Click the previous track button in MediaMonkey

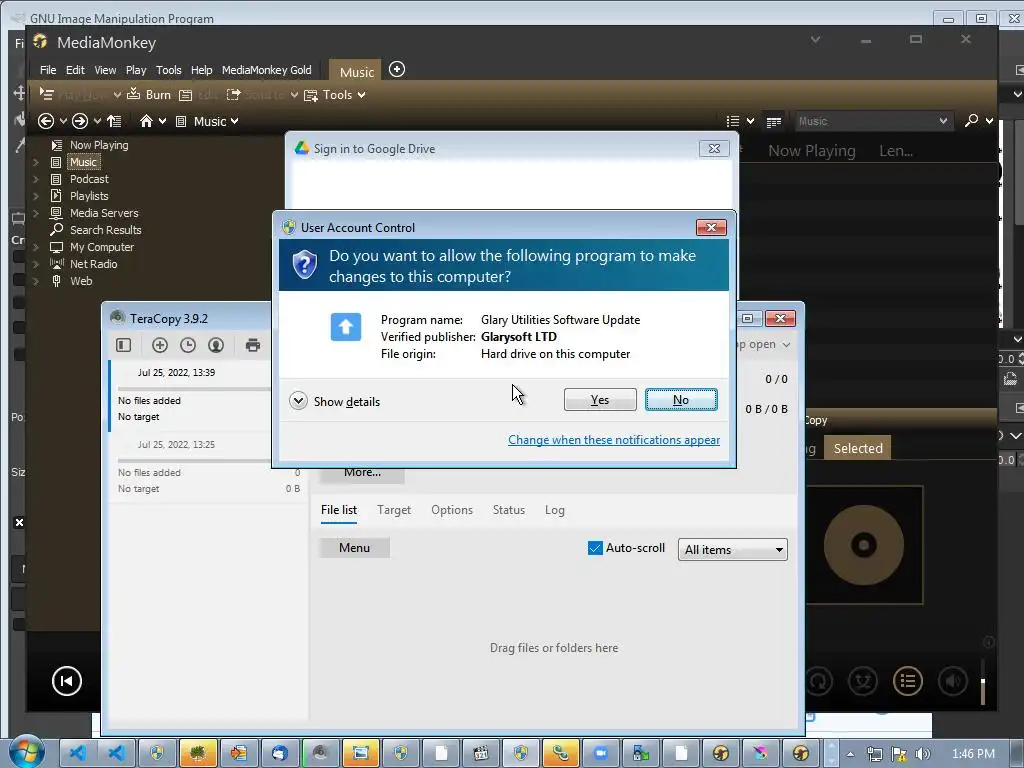pos(67,681)
